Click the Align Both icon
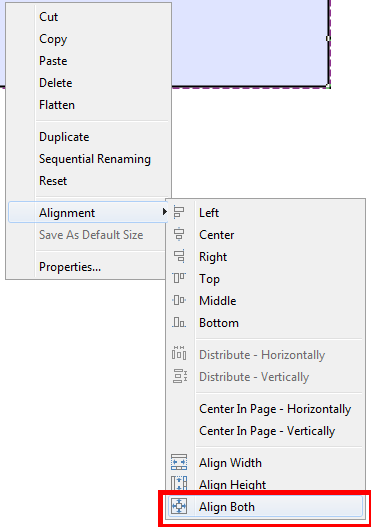 click(179, 506)
